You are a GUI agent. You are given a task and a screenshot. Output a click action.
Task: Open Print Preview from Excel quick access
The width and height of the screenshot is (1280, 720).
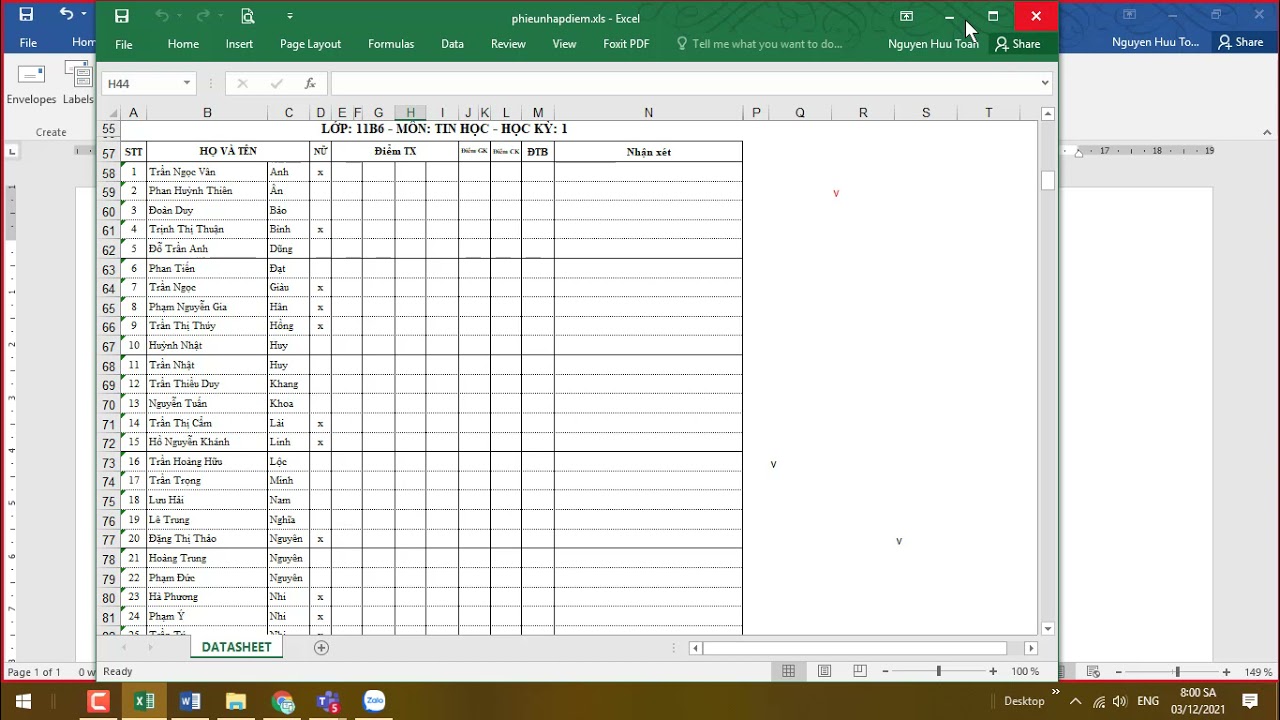pyautogui.click(x=247, y=16)
